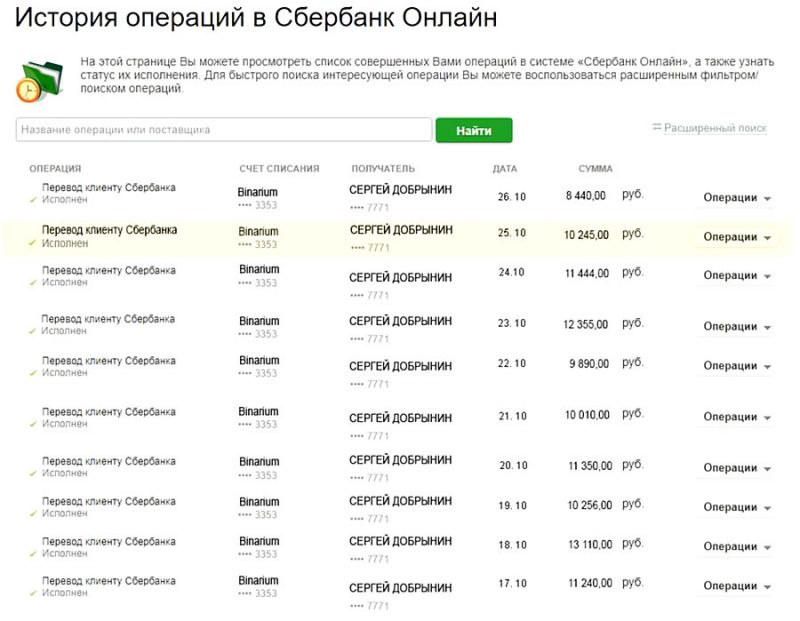Click the checkmark icon for the 21.10 transfer
This screenshot has height=621, width=800.
coord(33,424)
